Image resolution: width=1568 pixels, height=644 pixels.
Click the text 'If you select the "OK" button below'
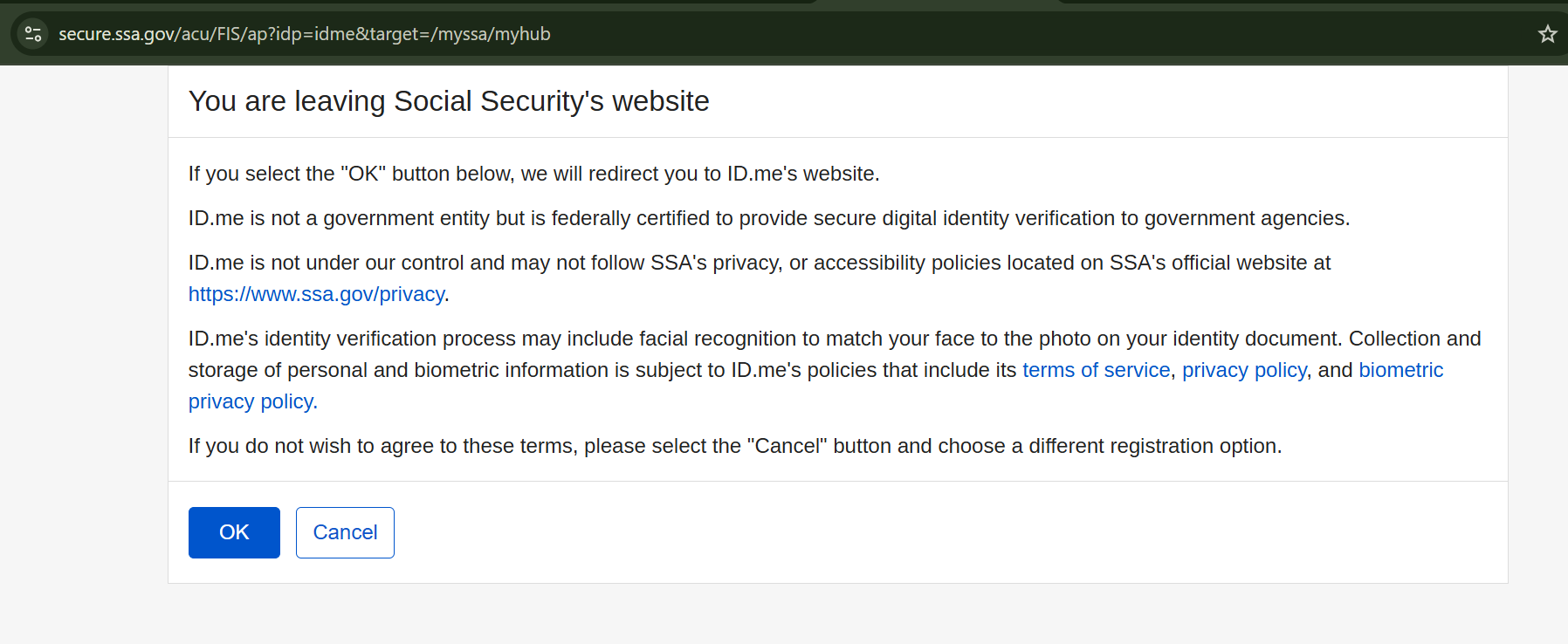(x=351, y=174)
